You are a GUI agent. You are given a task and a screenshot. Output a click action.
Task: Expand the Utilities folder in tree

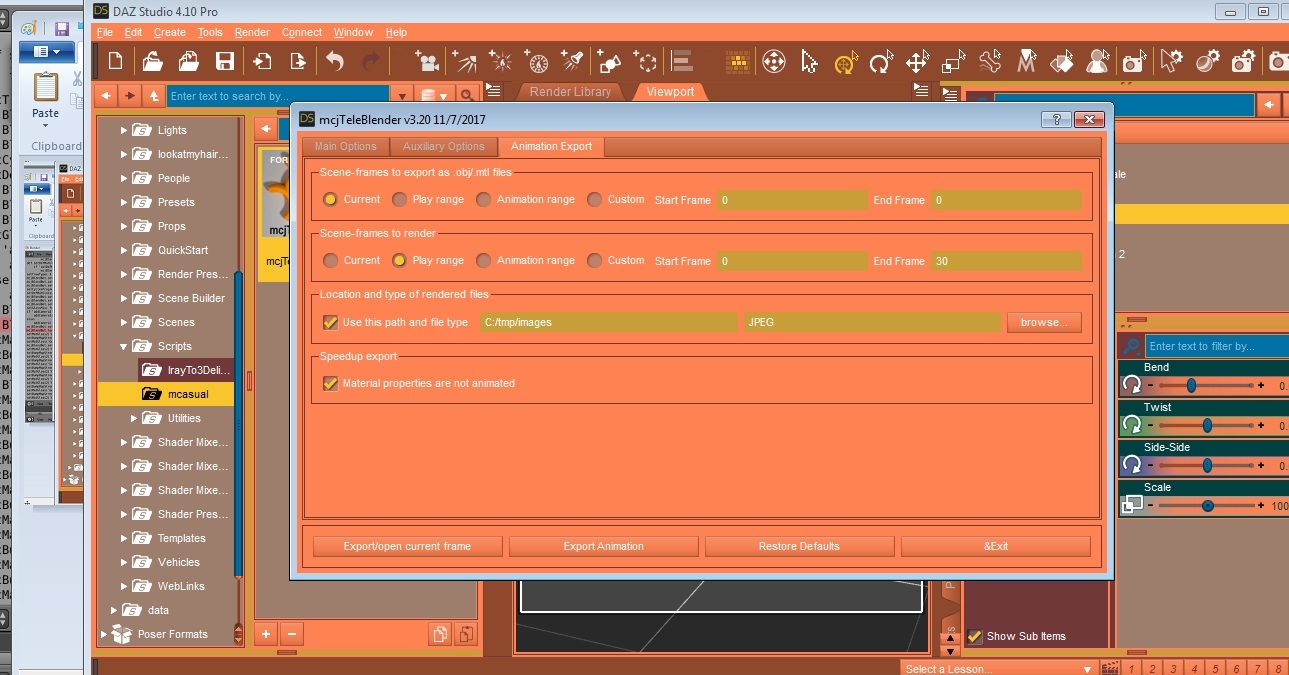[x=135, y=418]
